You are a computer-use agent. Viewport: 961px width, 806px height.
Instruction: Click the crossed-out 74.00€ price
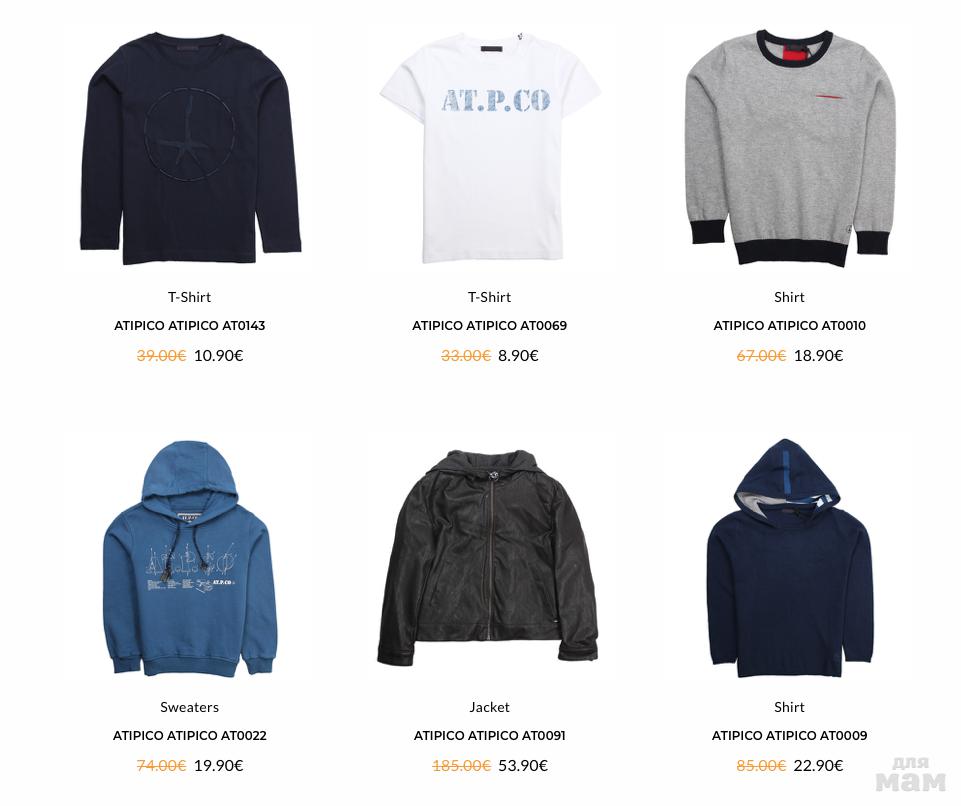[161, 766]
